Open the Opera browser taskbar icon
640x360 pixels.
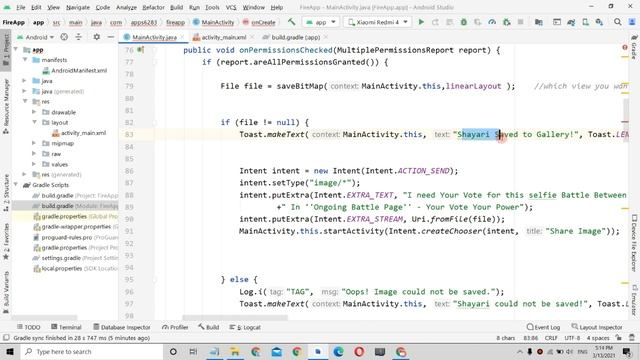359,351
